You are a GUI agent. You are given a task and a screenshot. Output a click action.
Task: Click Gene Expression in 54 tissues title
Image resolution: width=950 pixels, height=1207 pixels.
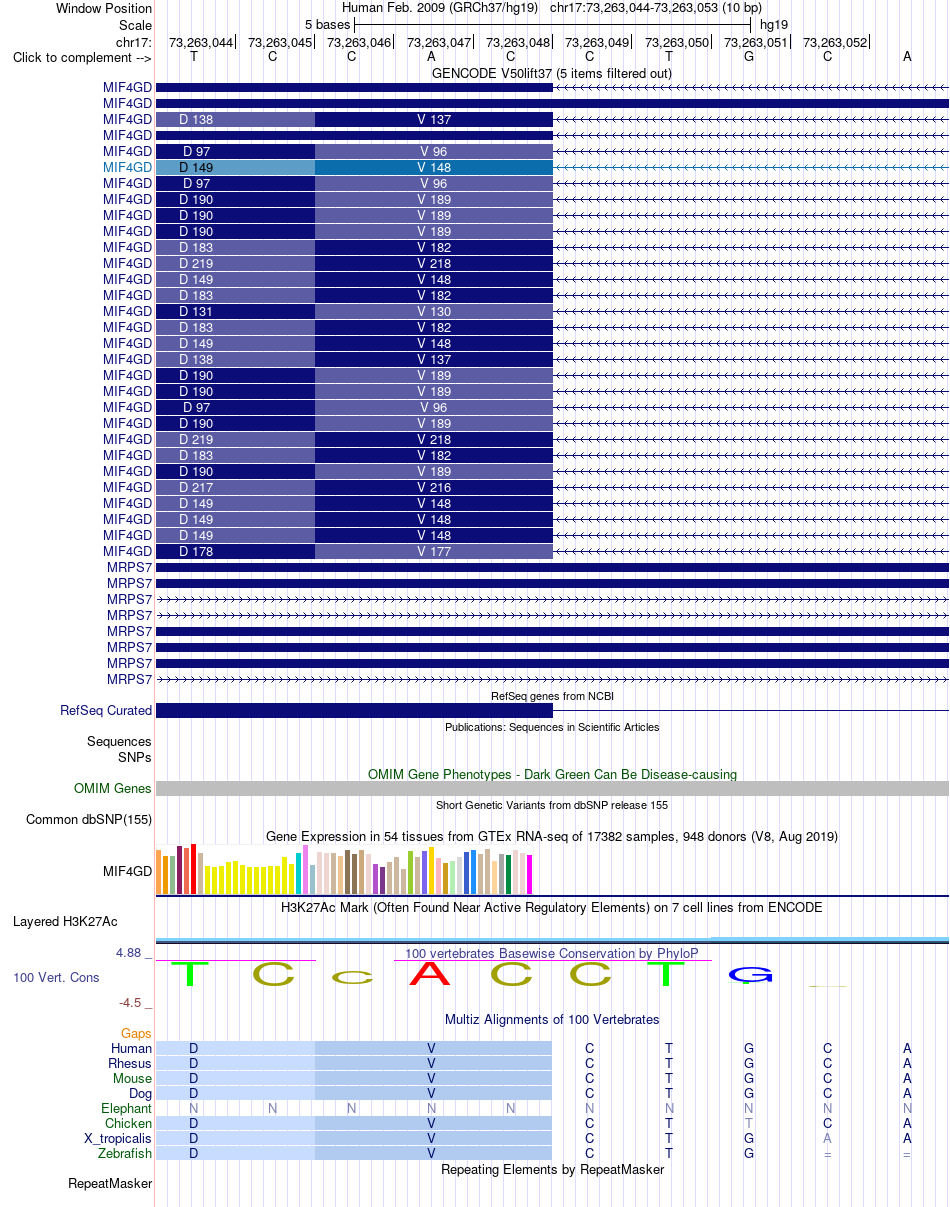tap(552, 836)
